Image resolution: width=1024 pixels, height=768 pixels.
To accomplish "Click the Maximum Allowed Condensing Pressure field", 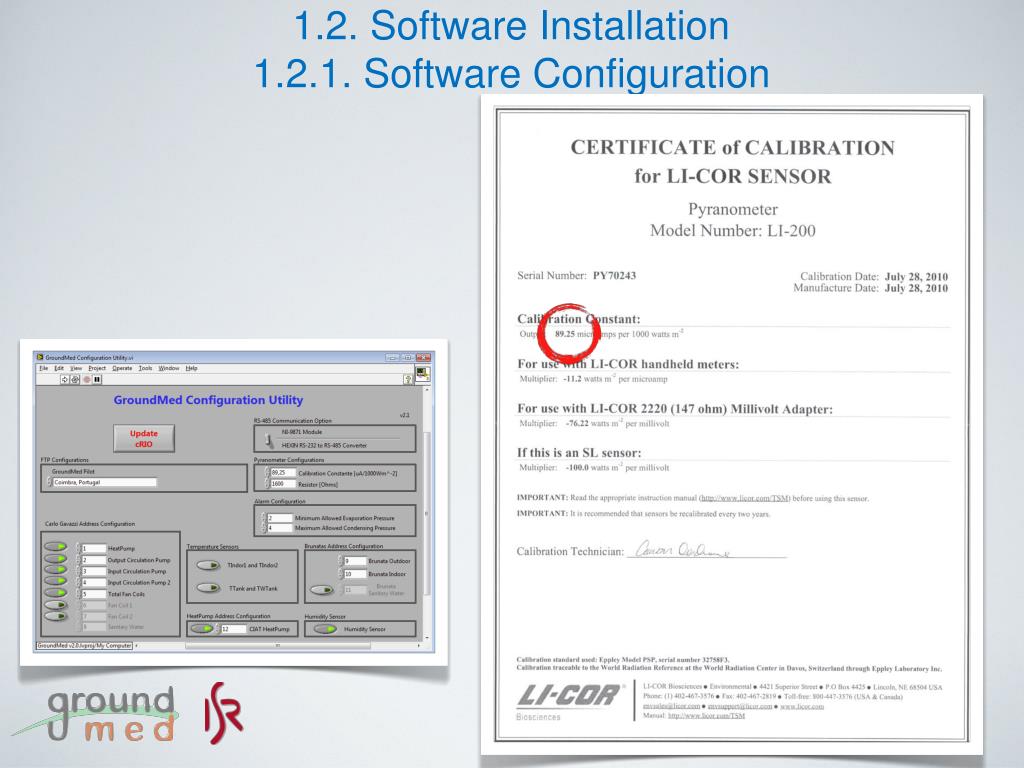I will [x=279, y=528].
